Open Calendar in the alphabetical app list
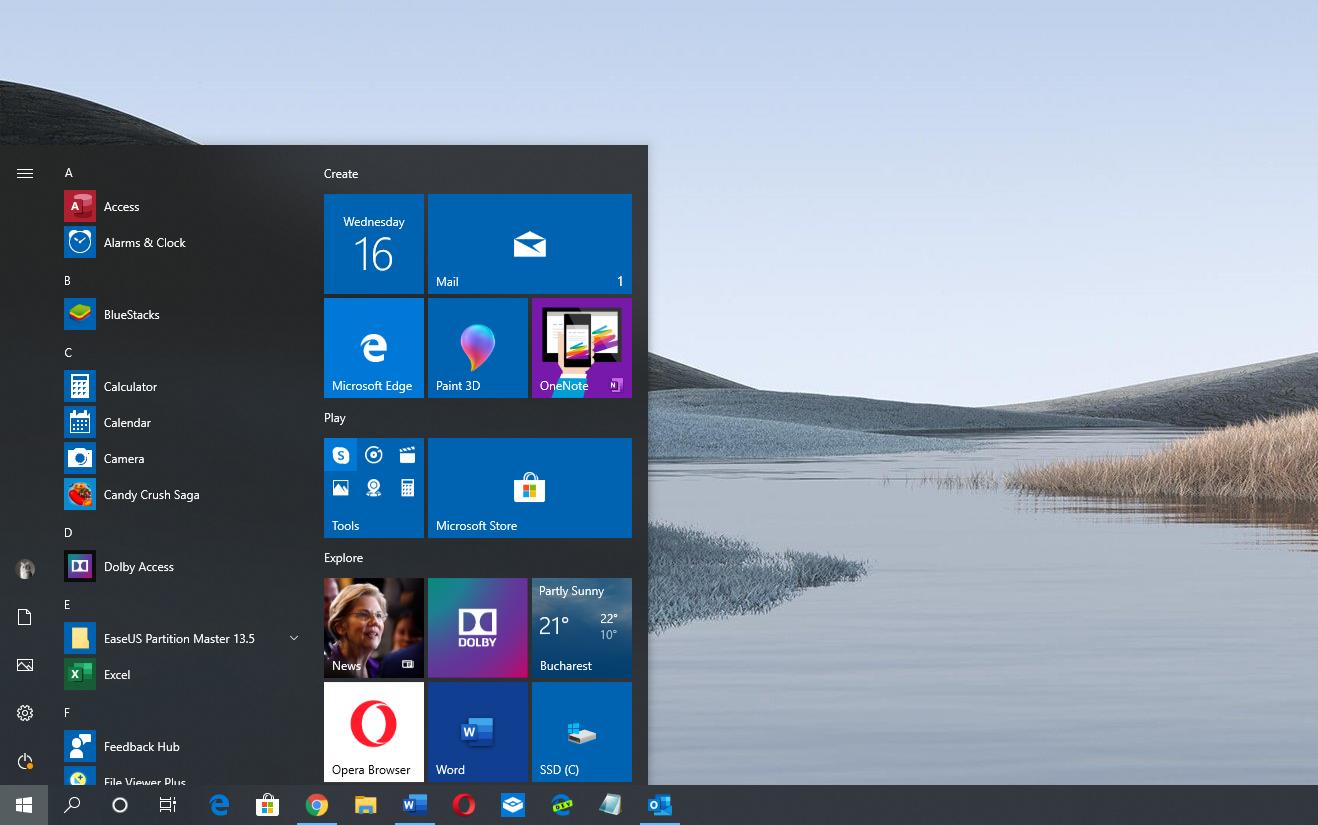The width and height of the screenshot is (1318, 825). point(184,423)
